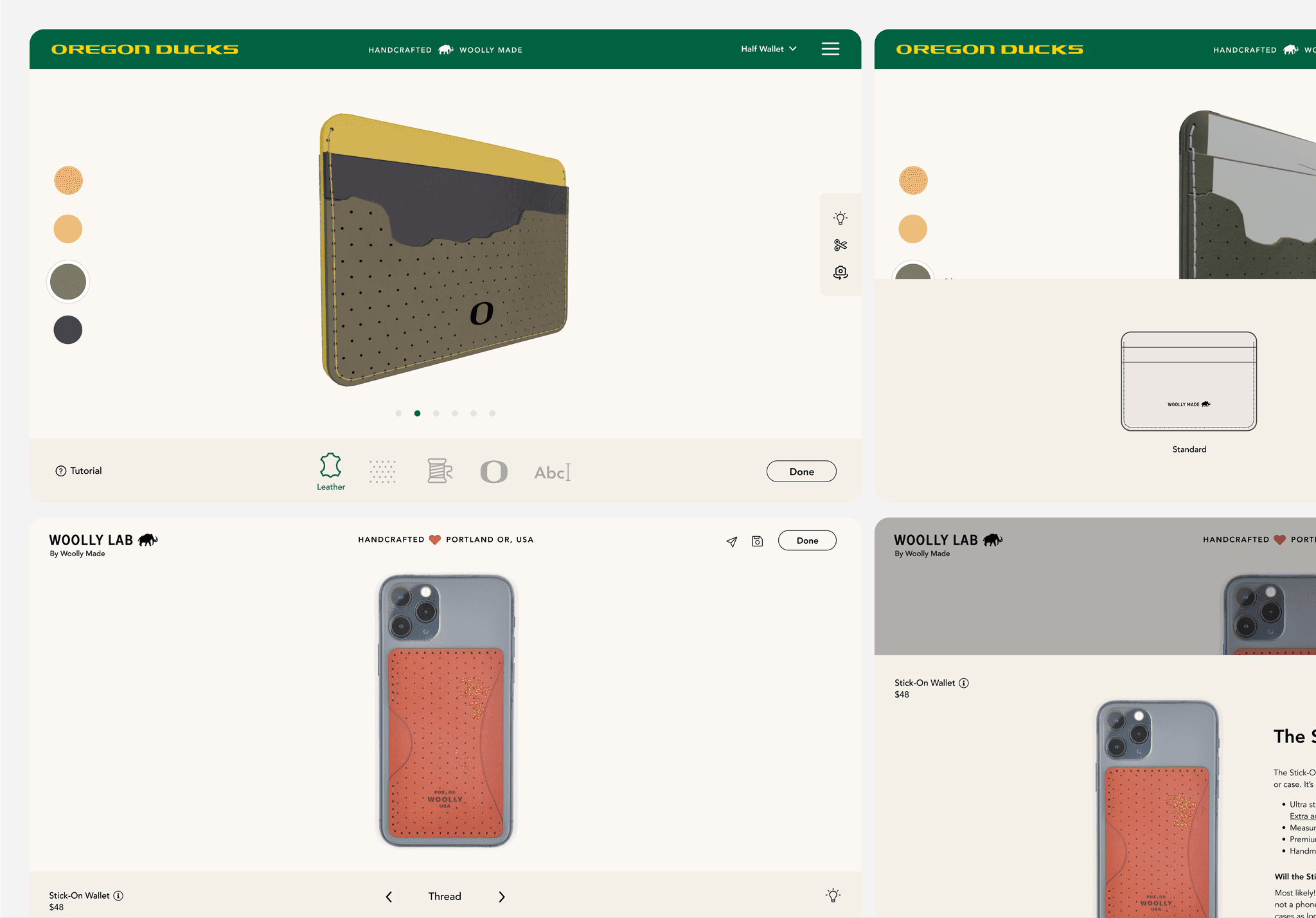The height and width of the screenshot is (918, 1316).
Task: Choose the dark charcoal leather swatch
Action: point(68,330)
